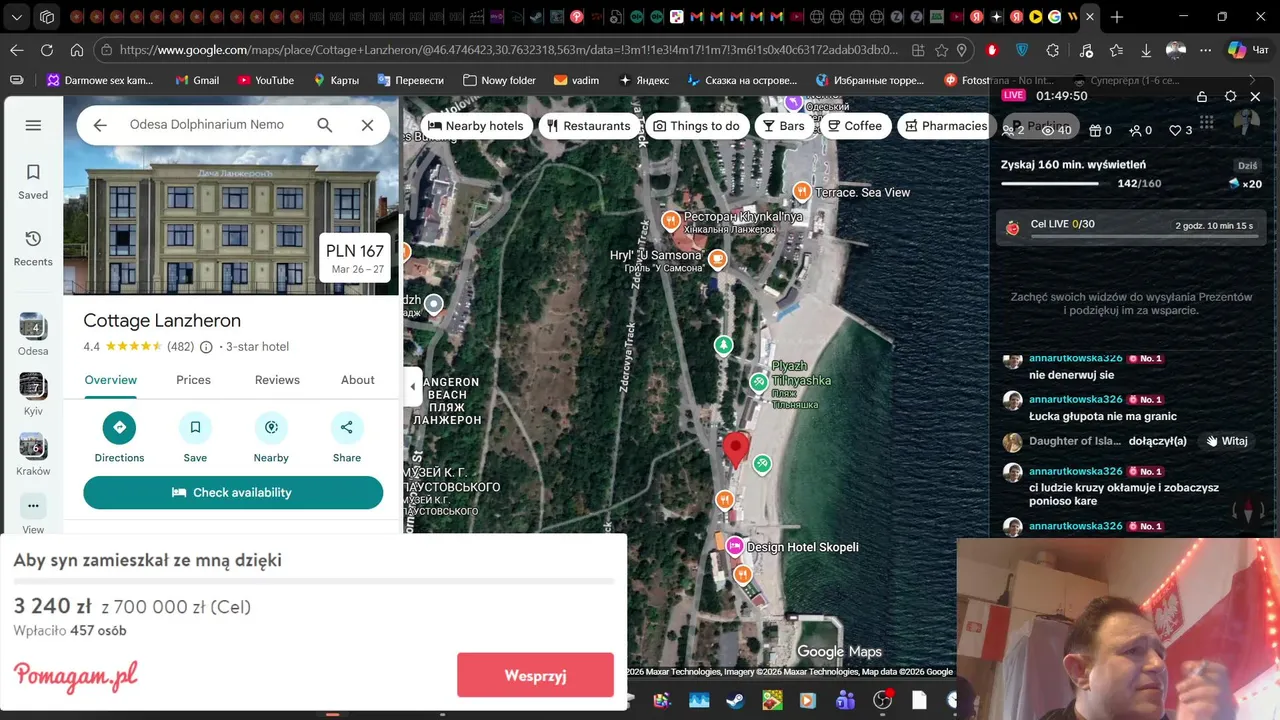Filter map by Nearby hotels chip

(475, 126)
